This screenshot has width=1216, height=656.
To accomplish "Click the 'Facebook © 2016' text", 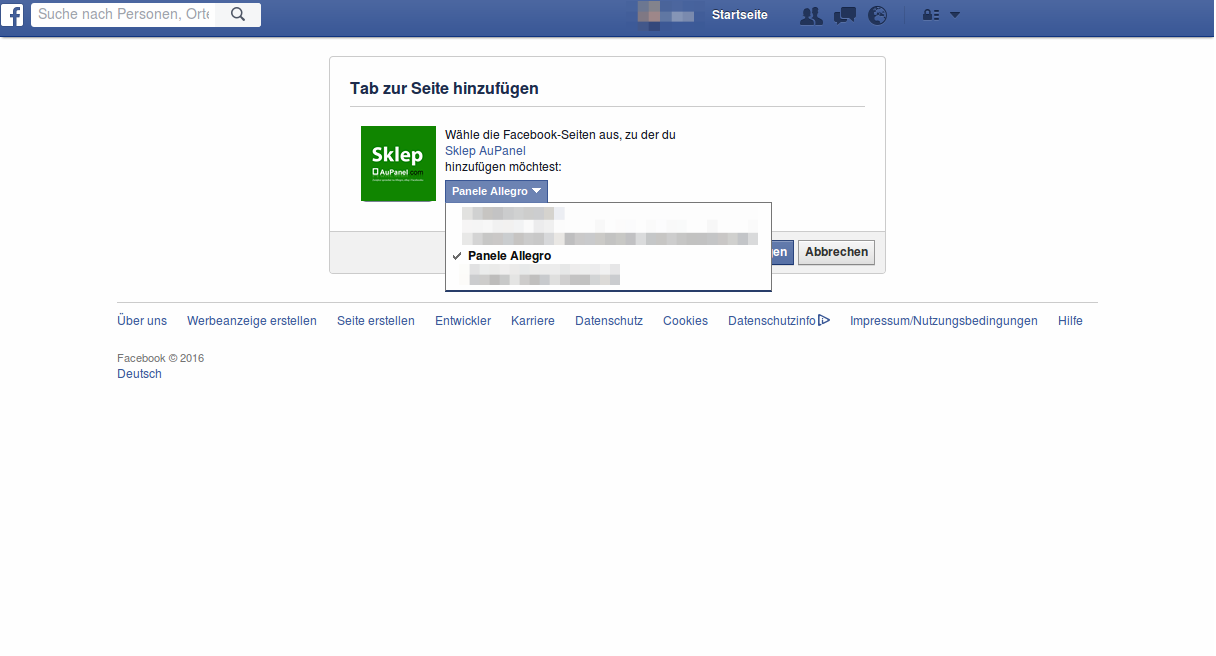I will tap(160, 358).
